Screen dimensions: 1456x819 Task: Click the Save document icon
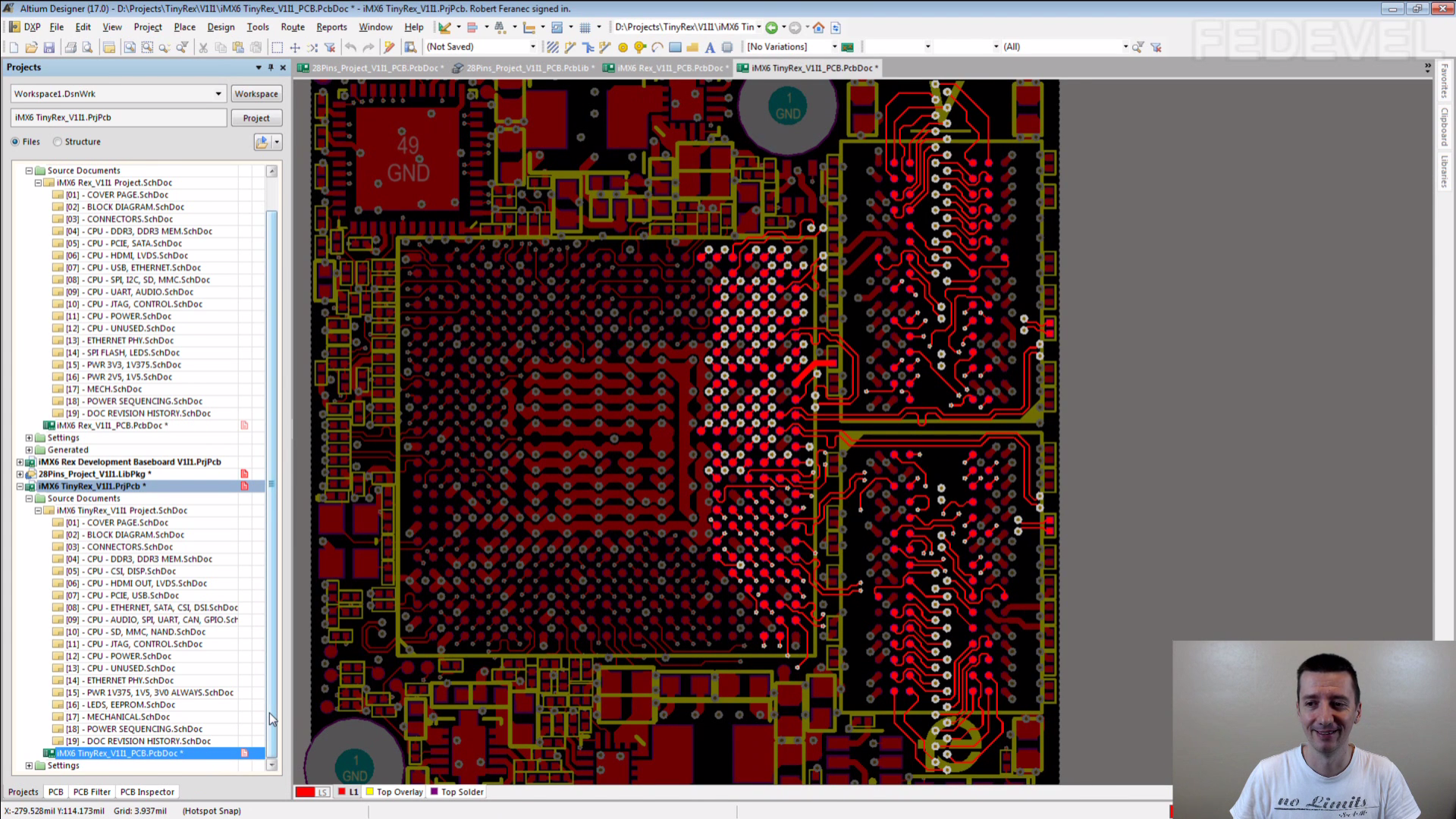pyautogui.click(x=49, y=47)
